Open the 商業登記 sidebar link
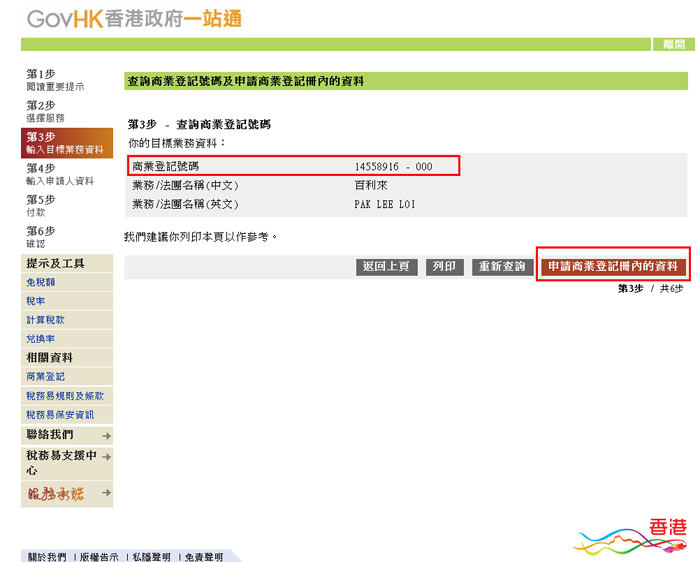Viewport: 700px width, 562px height. click(46, 377)
